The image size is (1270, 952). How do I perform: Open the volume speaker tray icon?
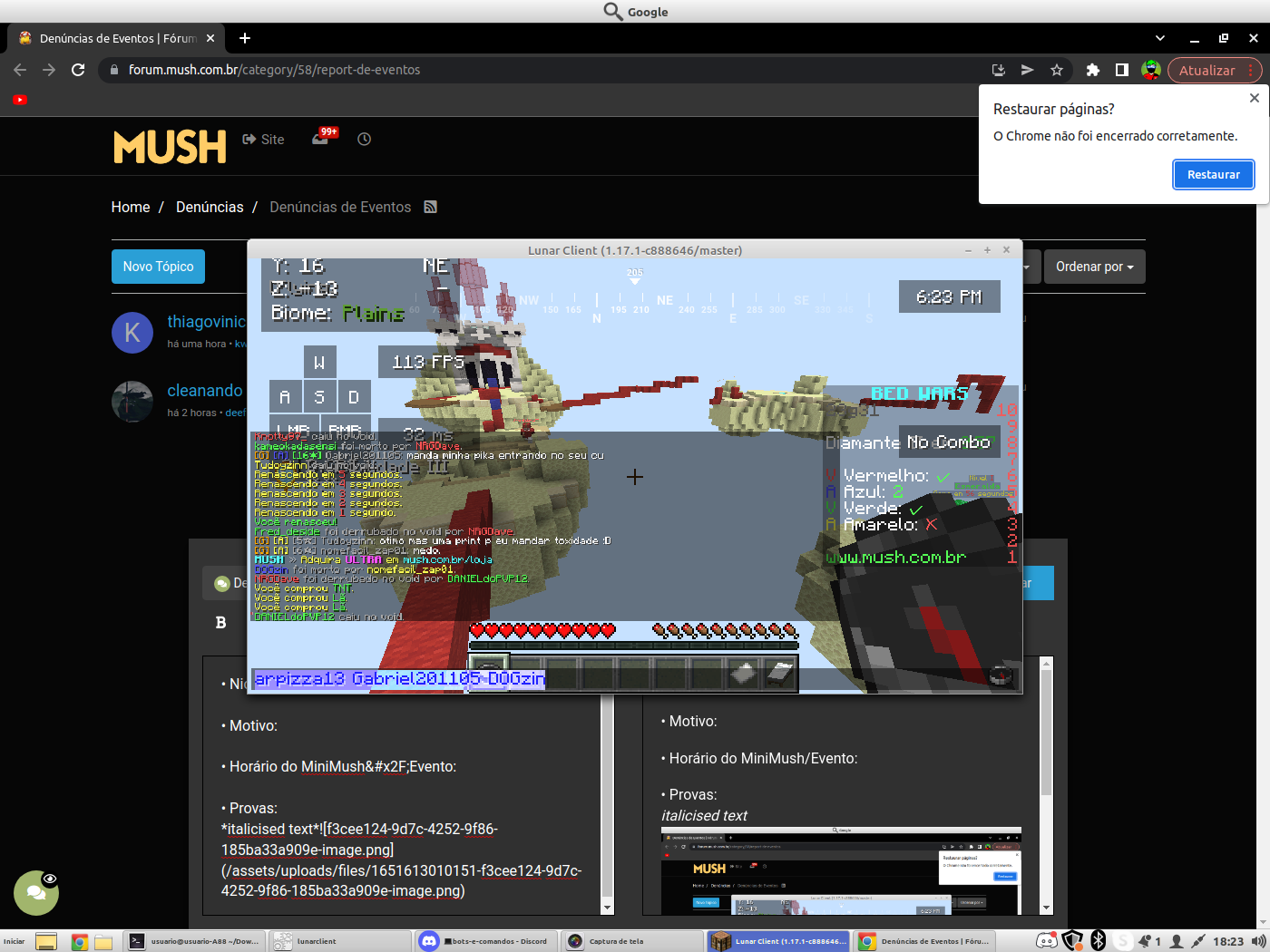click(x=1258, y=941)
